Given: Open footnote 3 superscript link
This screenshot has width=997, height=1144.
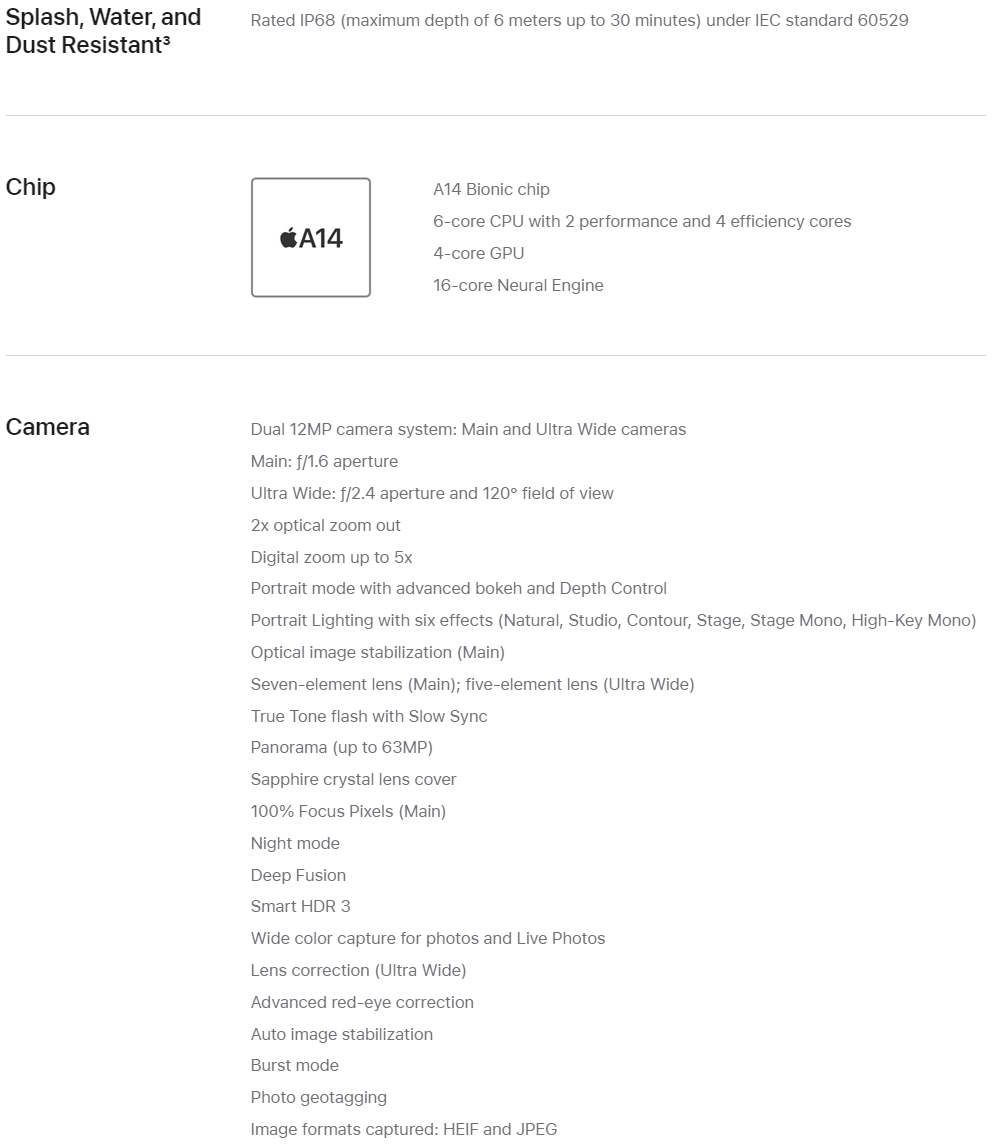Looking at the screenshot, I should [166, 39].
